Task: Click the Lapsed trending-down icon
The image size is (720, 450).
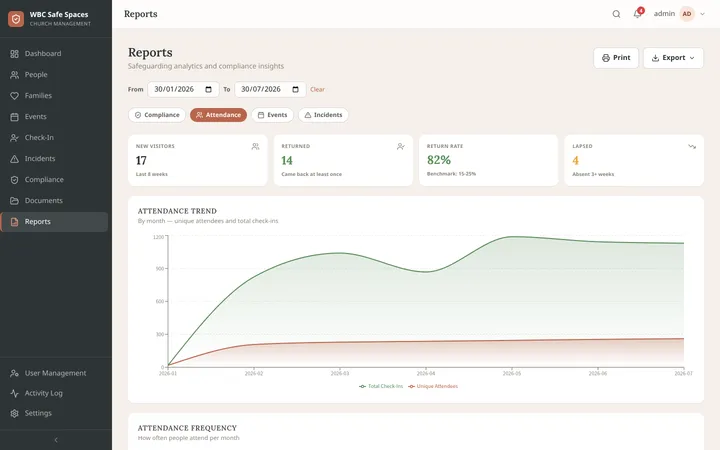Action: pyautogui.click(x=692, y=146)
